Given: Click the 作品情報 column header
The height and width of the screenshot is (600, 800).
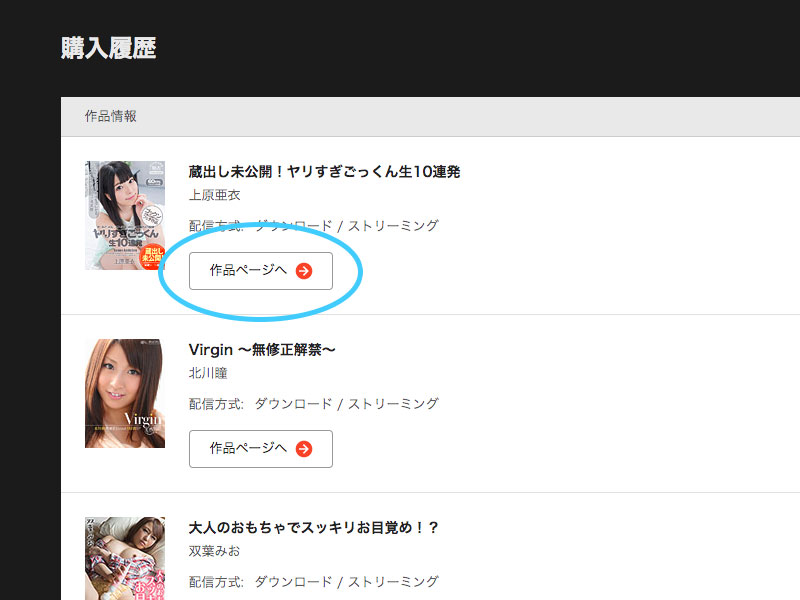Looking at the screenshot, I should tap(111, 116).
